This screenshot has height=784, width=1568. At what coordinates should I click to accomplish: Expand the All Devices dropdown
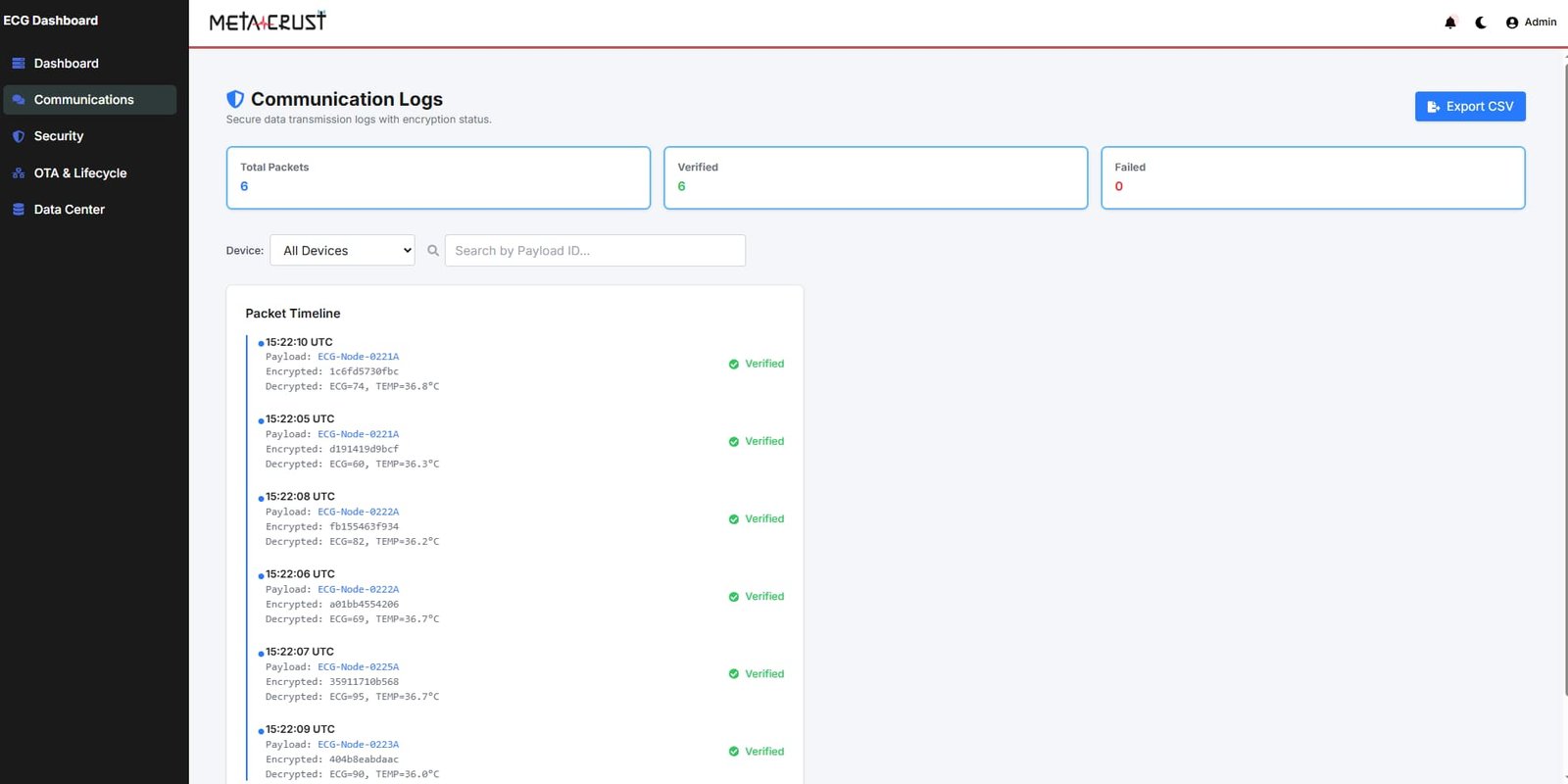click(342, 251)
